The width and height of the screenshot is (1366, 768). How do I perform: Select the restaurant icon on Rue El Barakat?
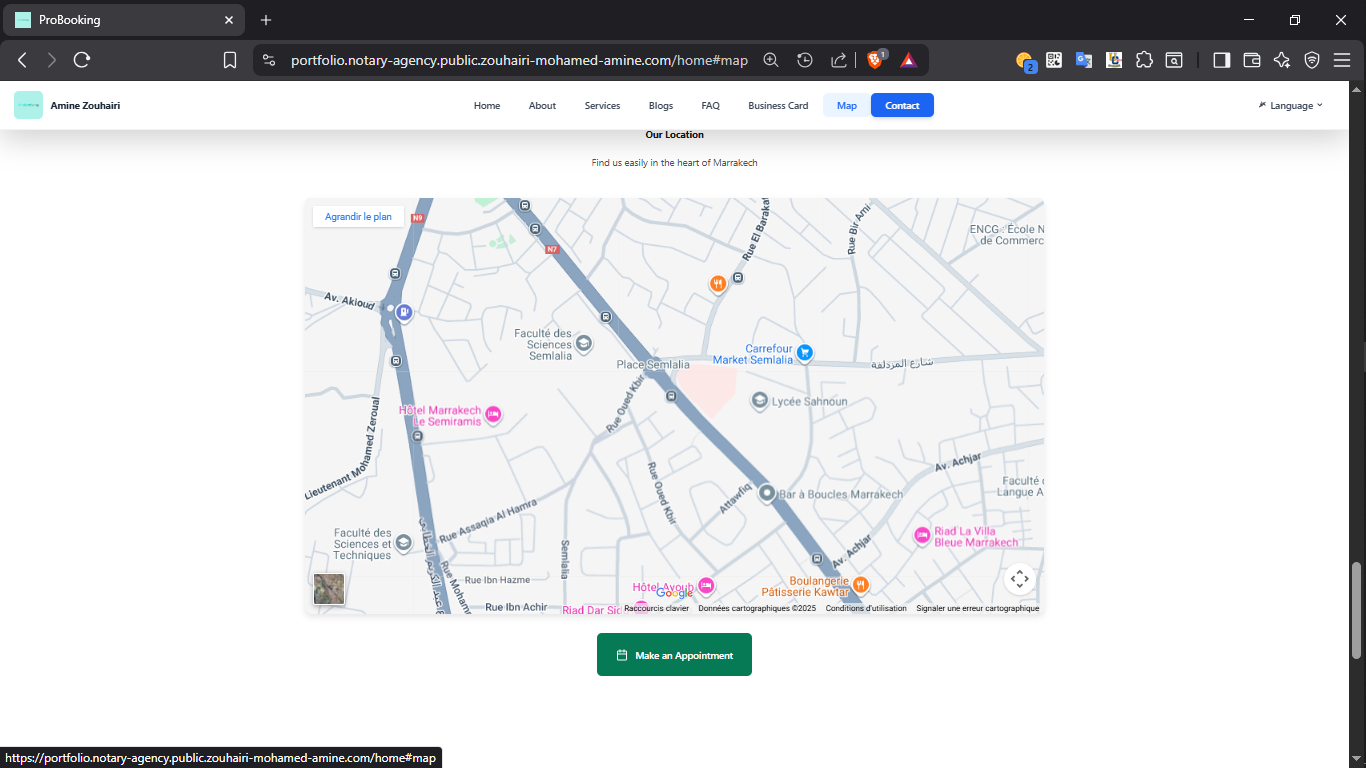[718, 284]
